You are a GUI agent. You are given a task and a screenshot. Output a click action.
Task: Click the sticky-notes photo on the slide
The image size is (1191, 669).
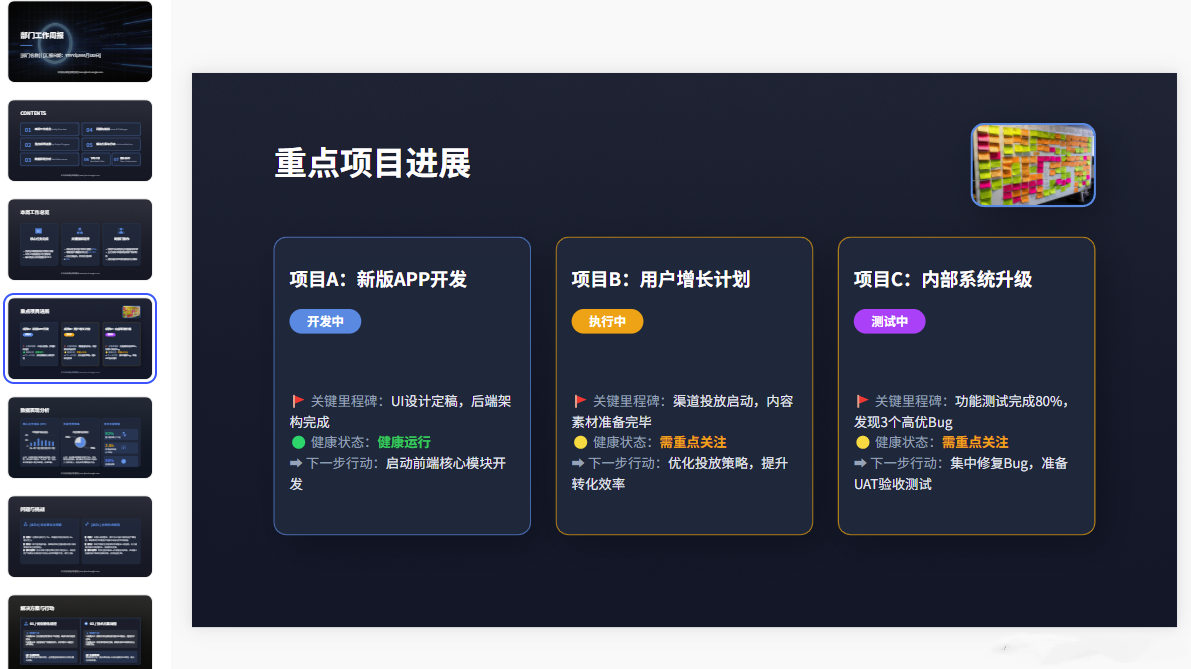tap(1033, 165)
